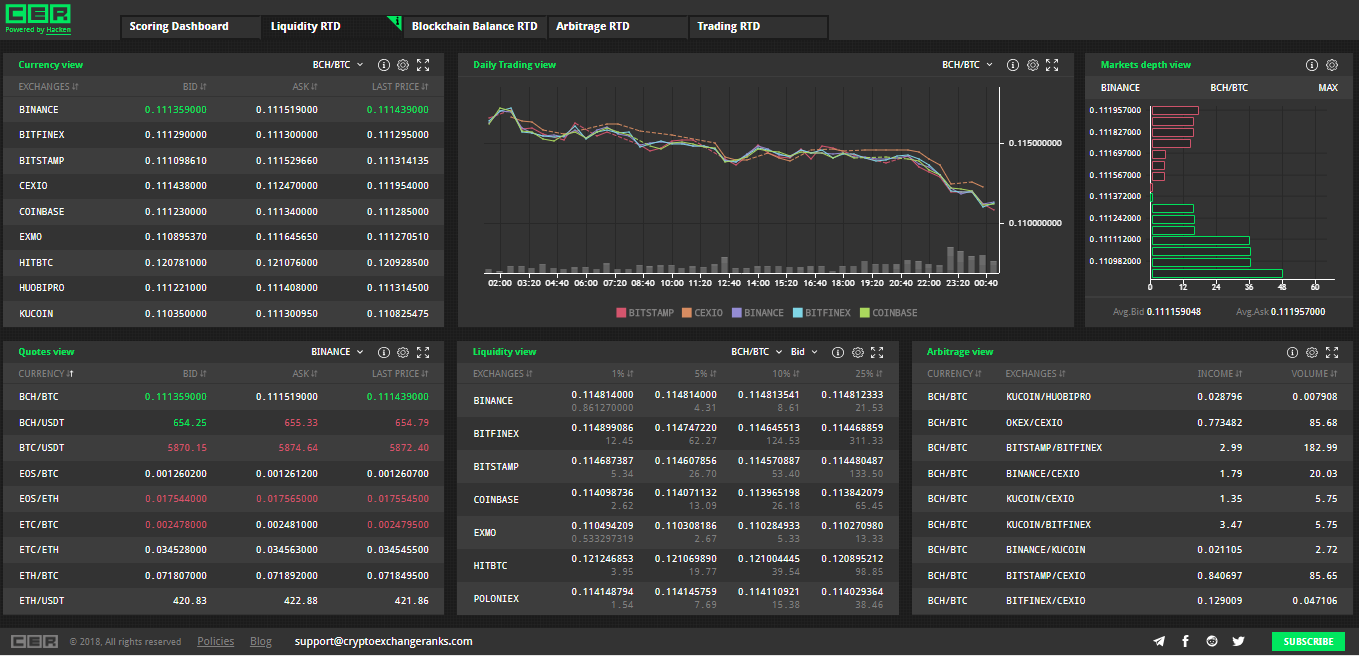Click the support@cryptoexchangeranks.com email
This screenshot has height=657, width=1359.
(384, 641)
